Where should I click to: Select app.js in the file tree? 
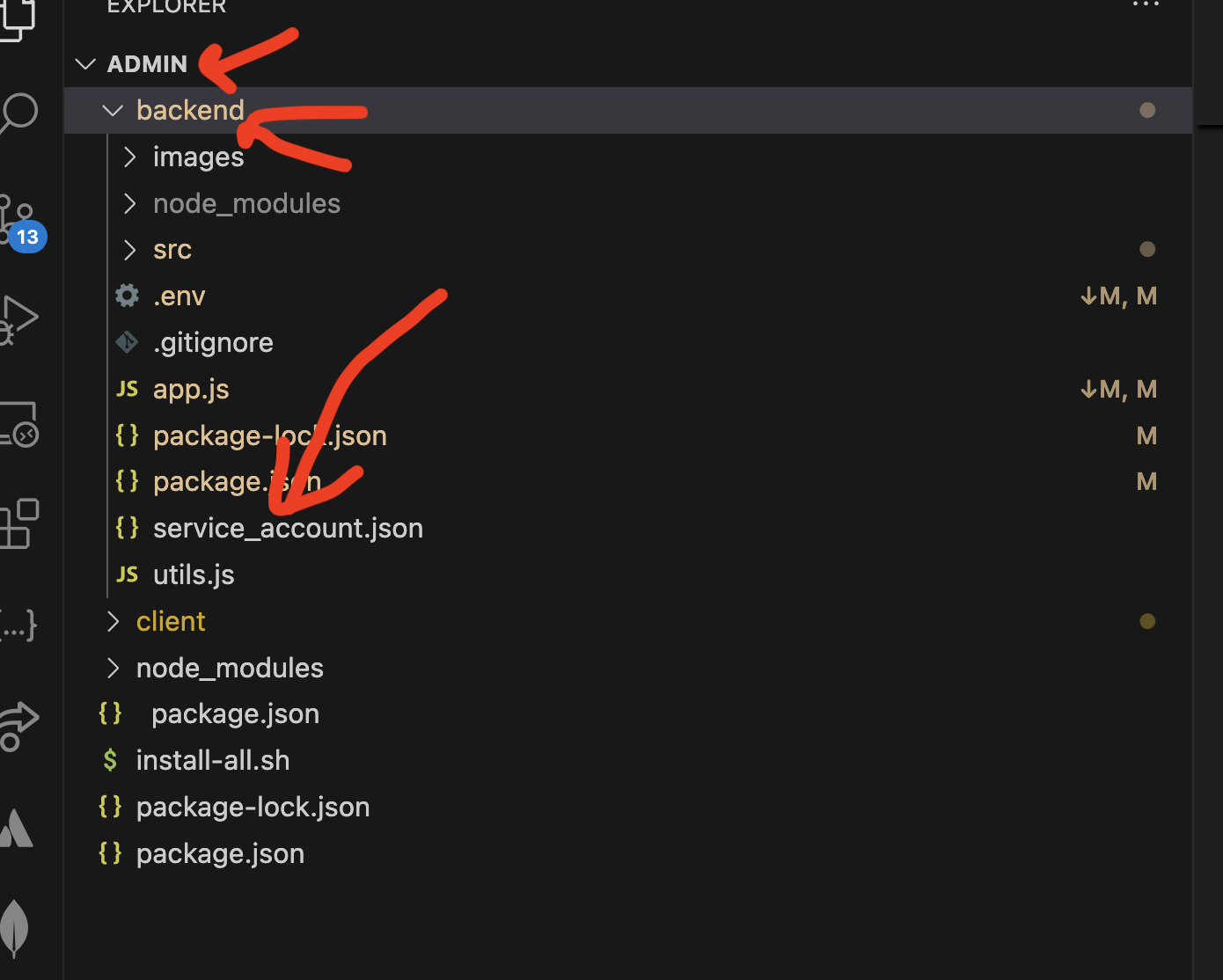pyautogui.click(x=191, y=390)
